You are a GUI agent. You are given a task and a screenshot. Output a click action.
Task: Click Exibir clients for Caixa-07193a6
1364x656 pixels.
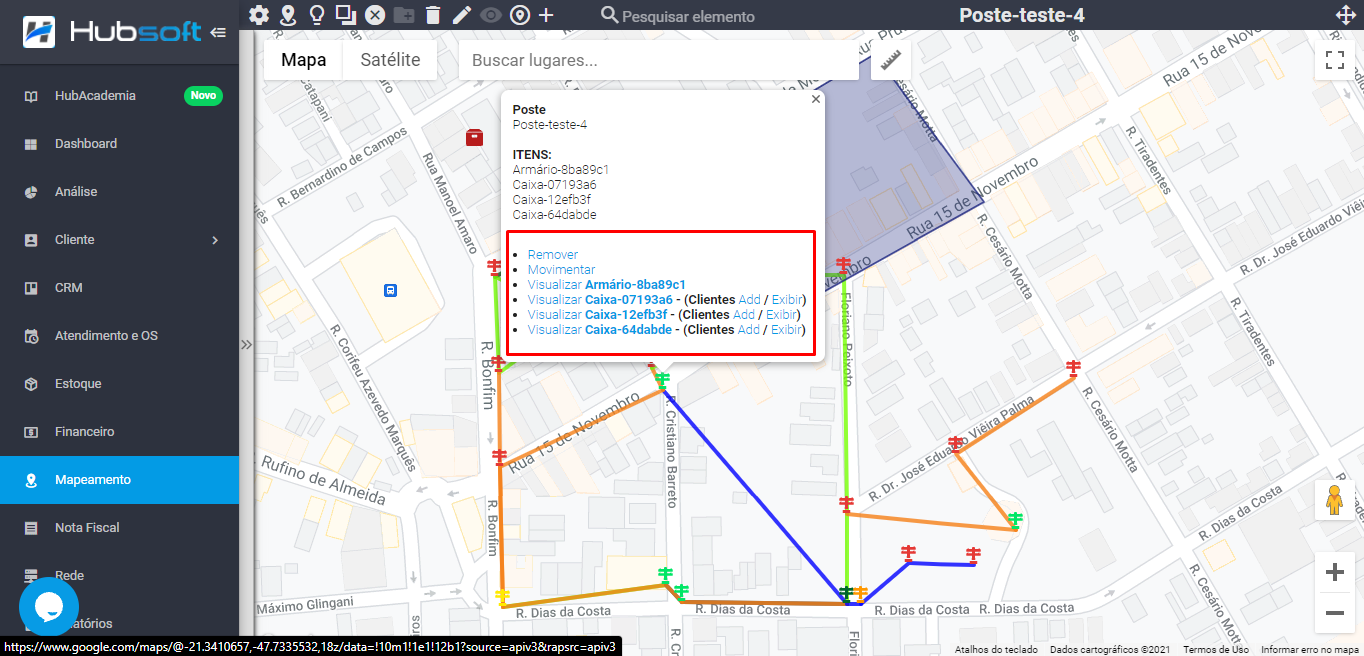[786, 300]
